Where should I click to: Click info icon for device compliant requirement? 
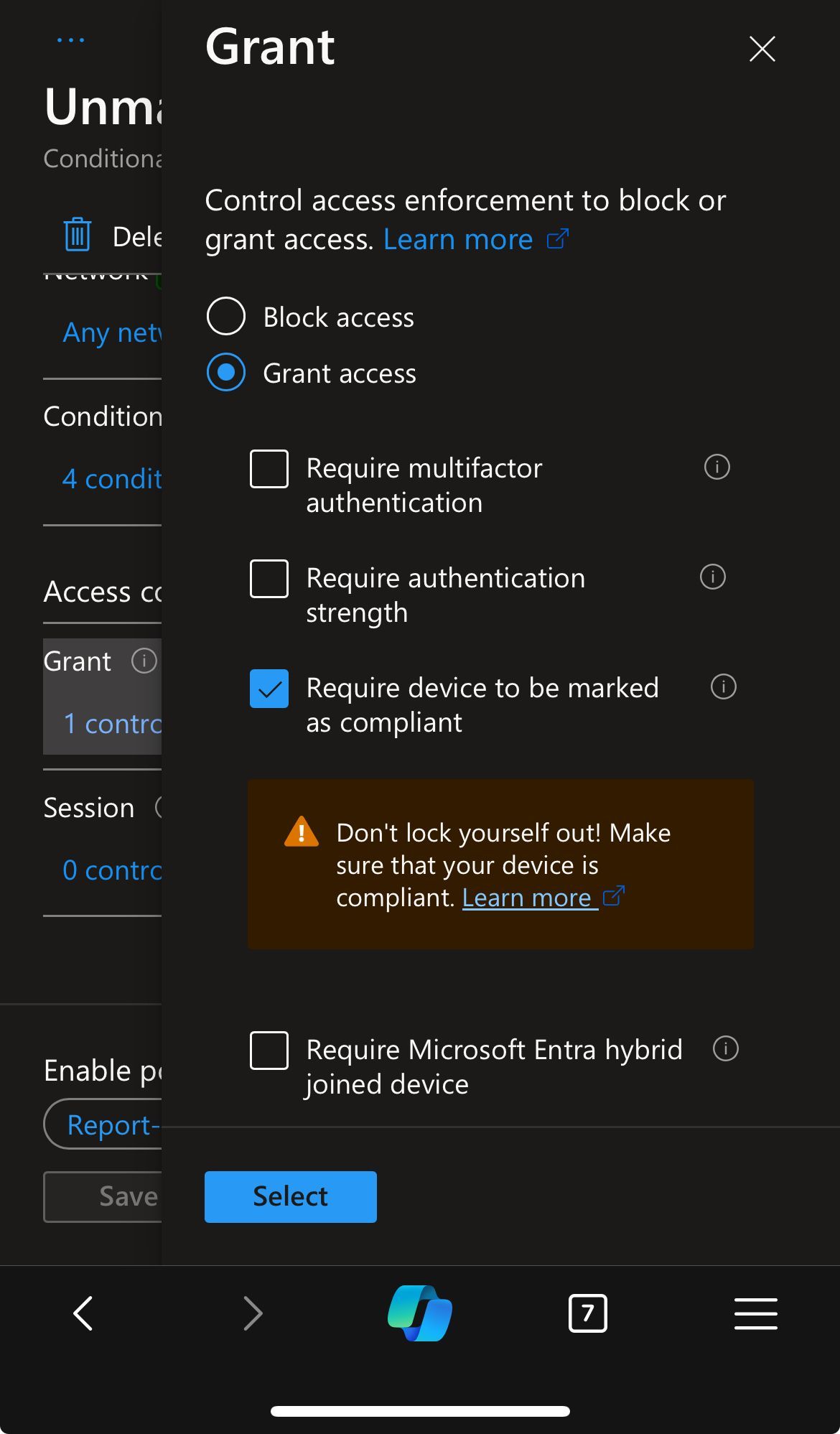723,687
